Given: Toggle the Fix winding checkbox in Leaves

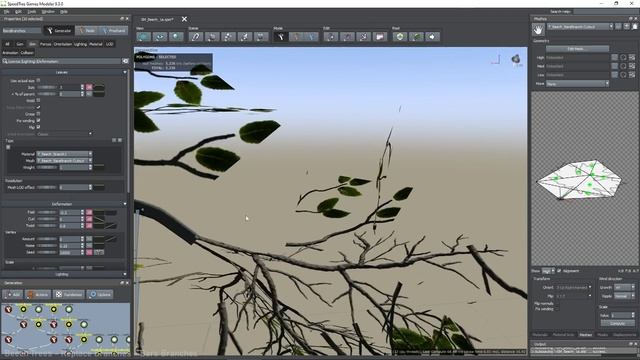Looking at the screenshot, I should click(x=38, y=120).
